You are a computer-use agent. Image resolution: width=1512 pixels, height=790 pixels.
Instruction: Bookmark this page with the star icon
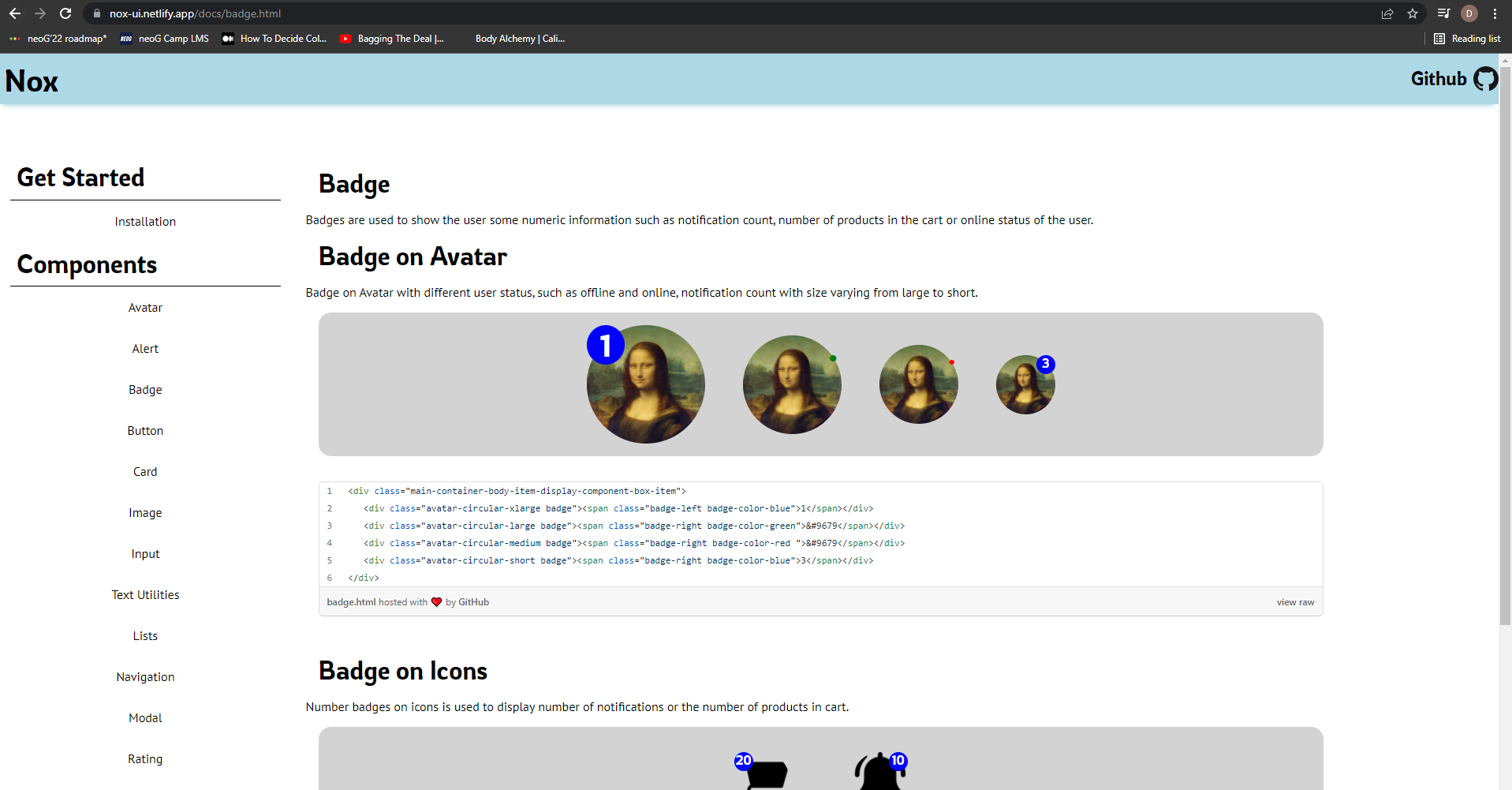1413,13
